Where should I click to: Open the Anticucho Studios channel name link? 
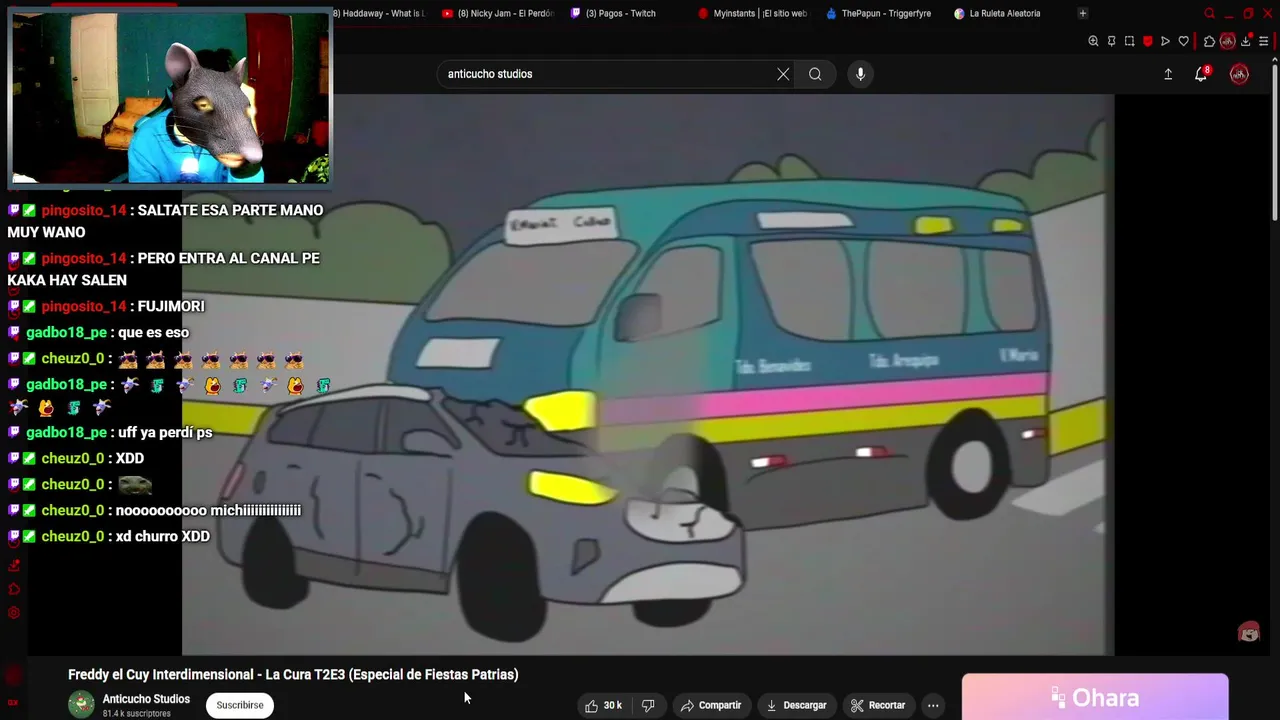click(146, 699)
